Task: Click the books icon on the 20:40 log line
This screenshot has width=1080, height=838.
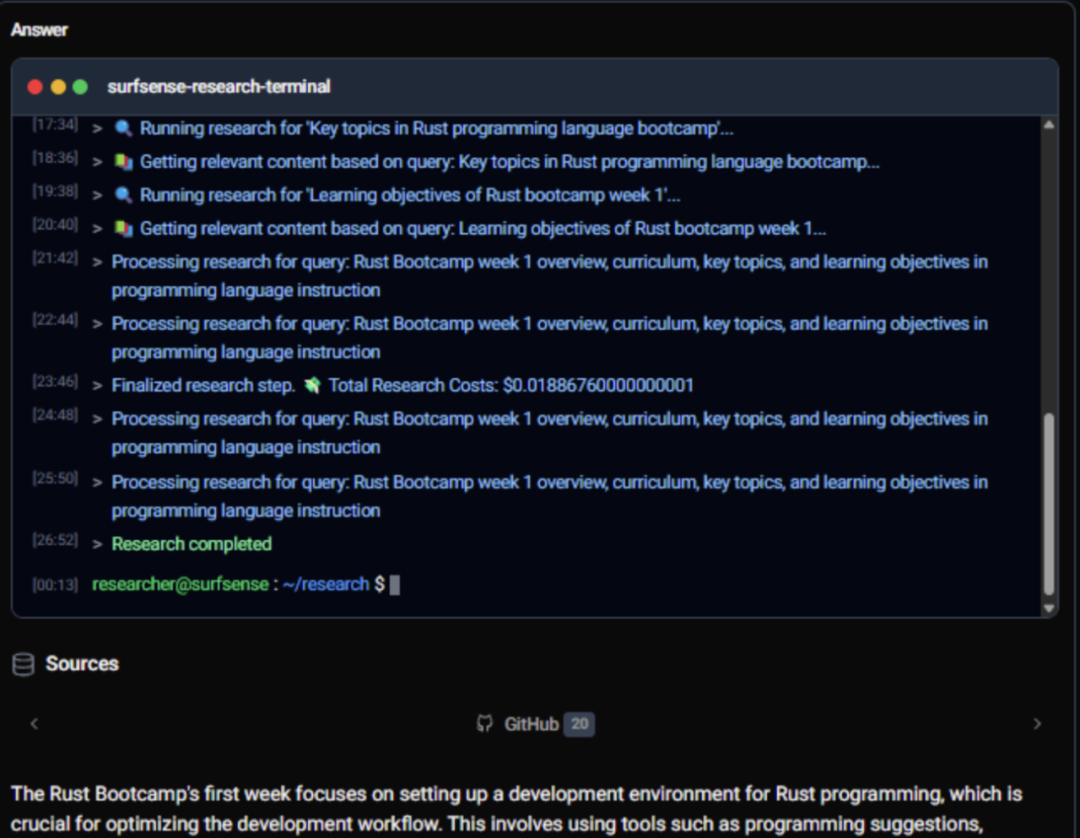Action: (123, 228)
